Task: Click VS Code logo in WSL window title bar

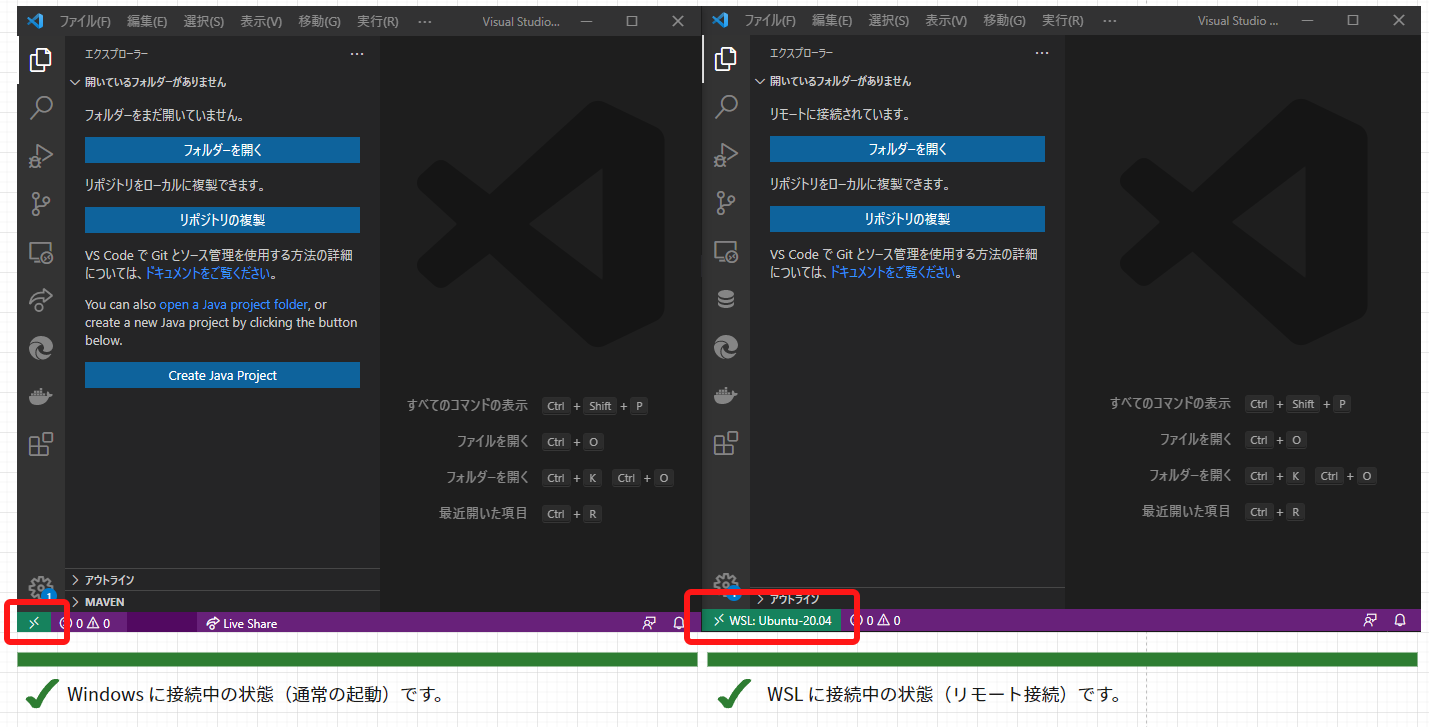Action: (722, 20)
